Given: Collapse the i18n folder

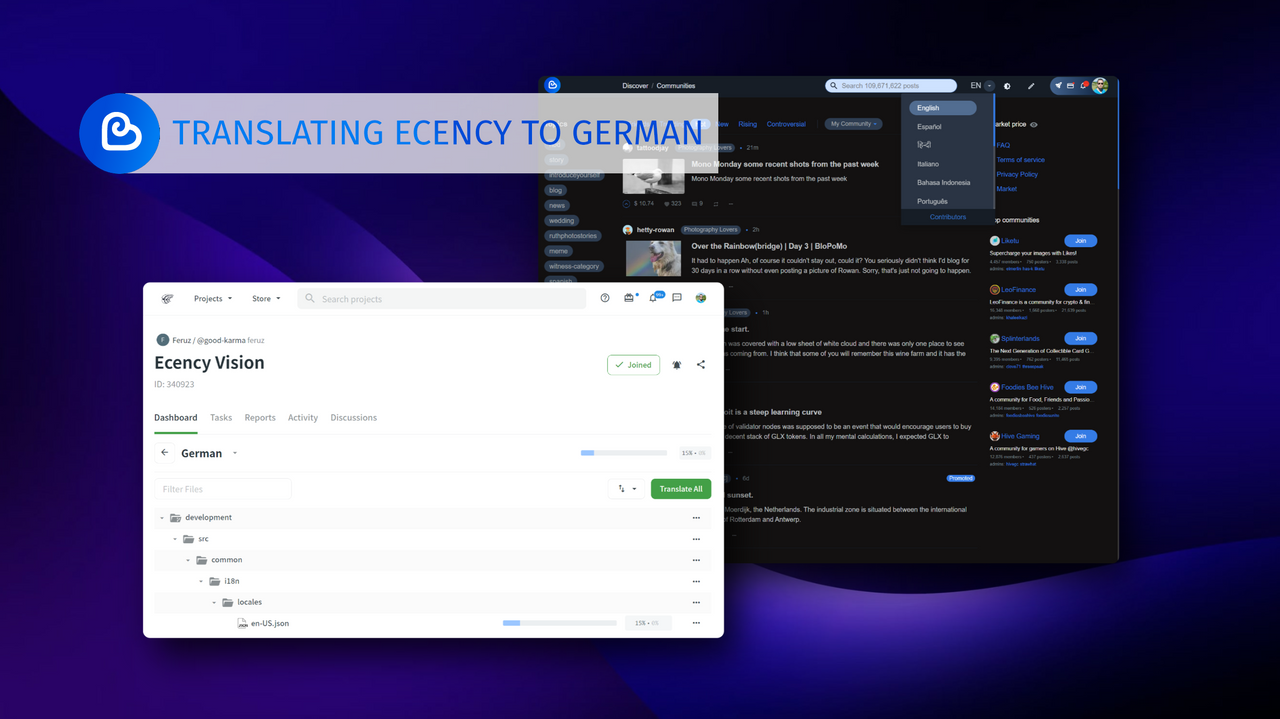Looking at the screenshot, I should tap(201, 581).
